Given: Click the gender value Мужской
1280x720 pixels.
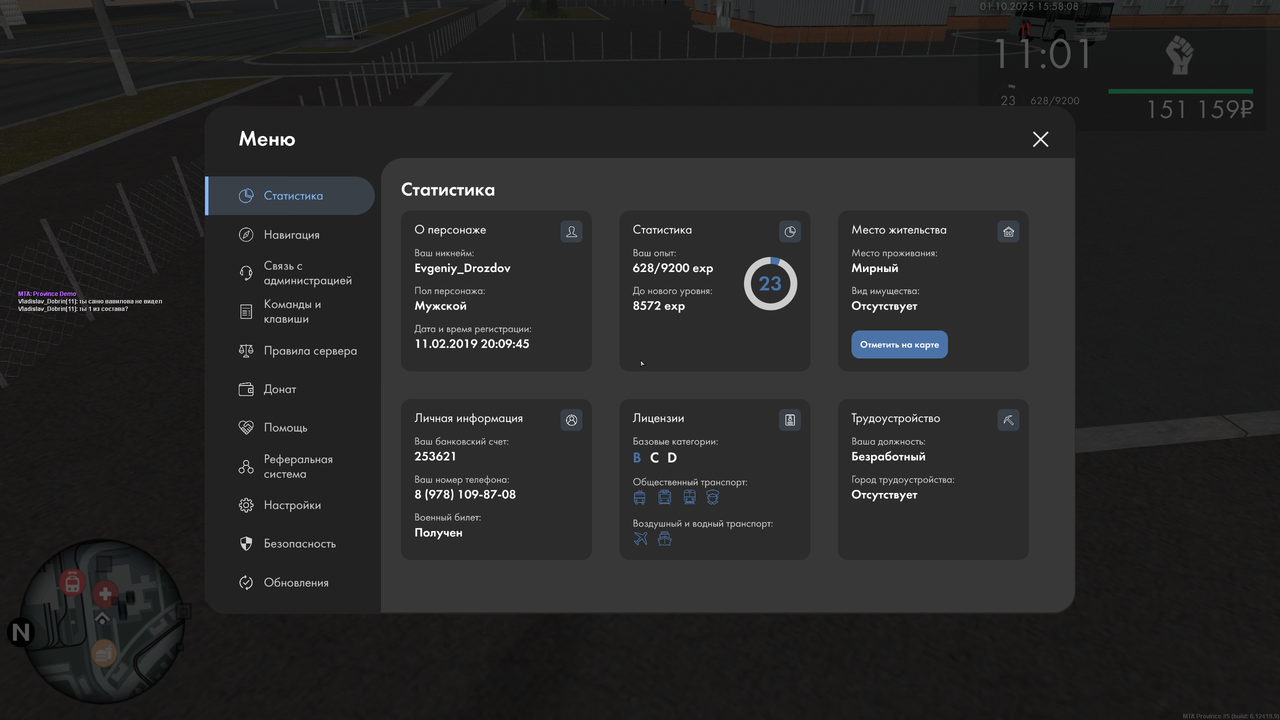Looking at the screenshot, I should click(x=441, y=306).
